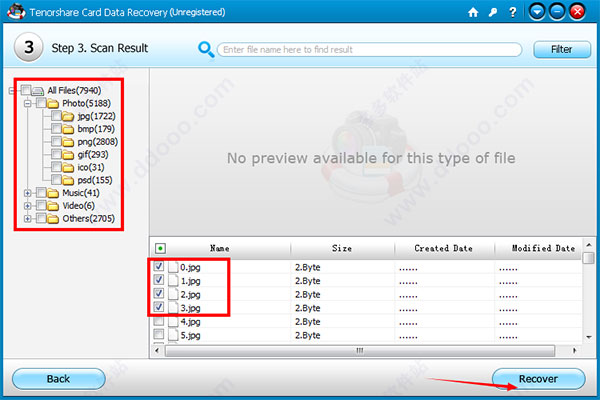Click the All Files drive icon
600x400 pixels.
[x=38, y=91]
